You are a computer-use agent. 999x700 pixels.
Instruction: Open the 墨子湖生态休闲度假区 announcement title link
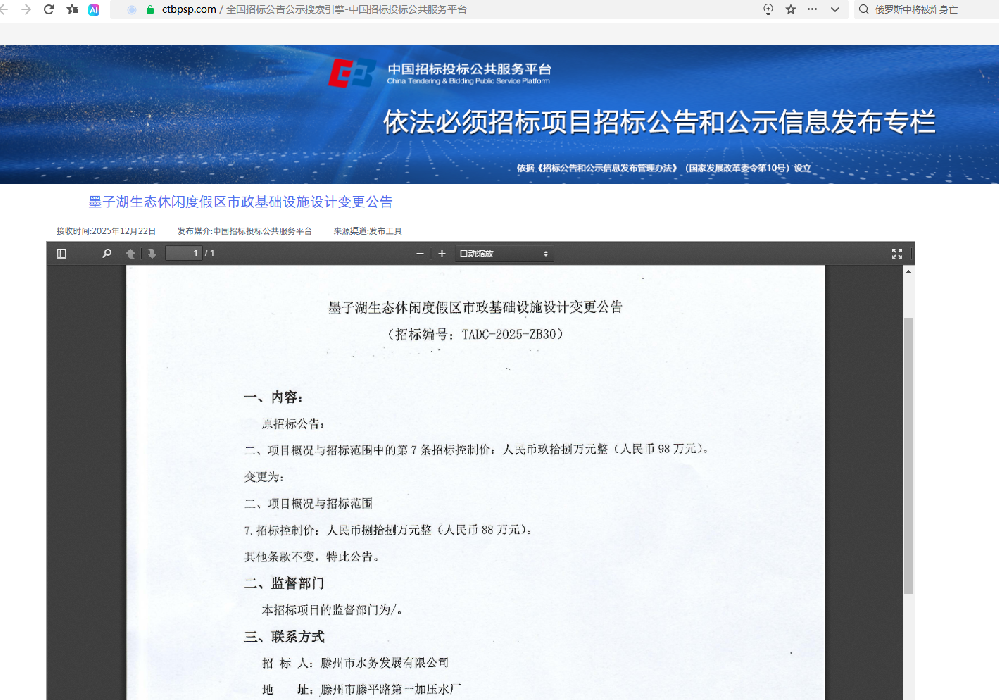[240, 201]
